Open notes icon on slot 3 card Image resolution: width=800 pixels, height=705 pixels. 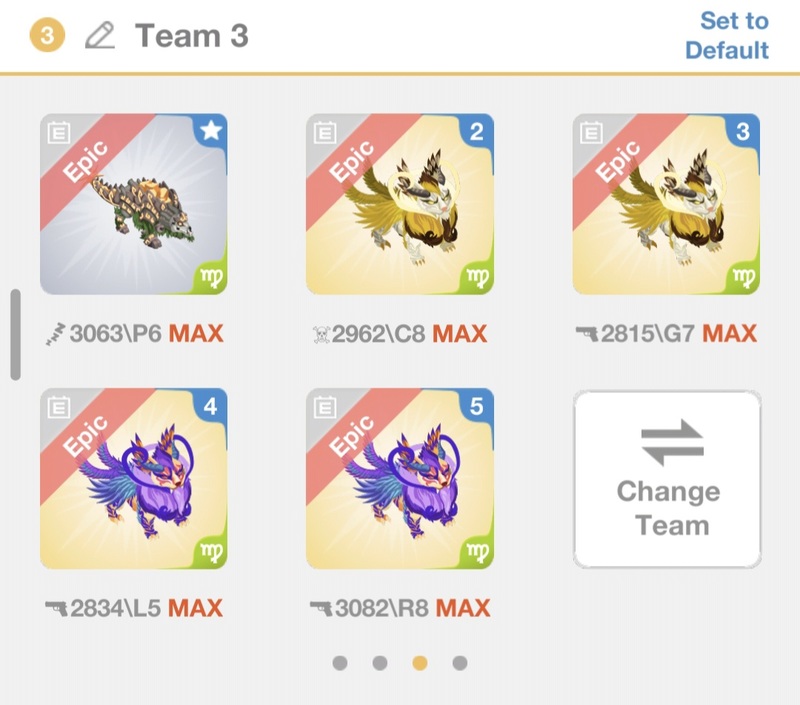pos(591,132)
